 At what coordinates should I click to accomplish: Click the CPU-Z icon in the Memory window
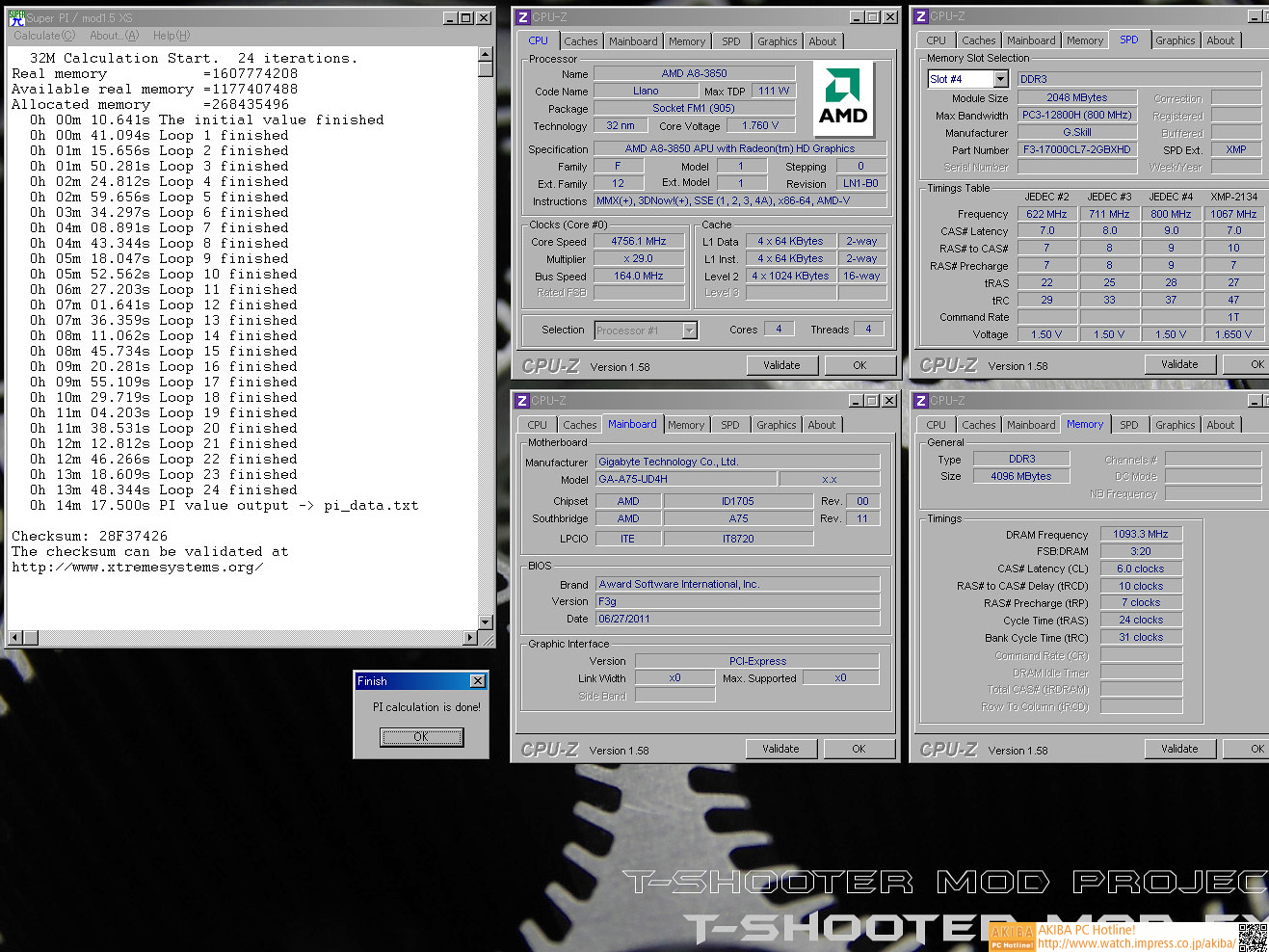921,401
